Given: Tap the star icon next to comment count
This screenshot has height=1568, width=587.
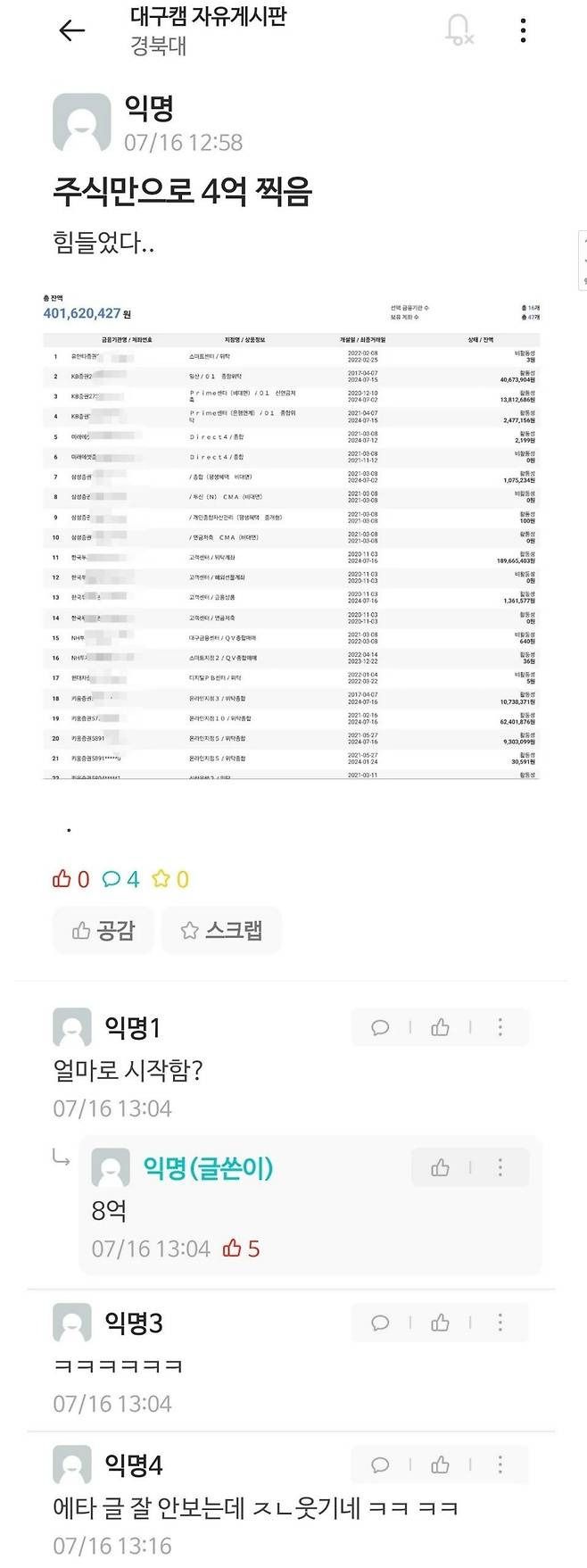Looking at the screenshot, I should 165,879.
